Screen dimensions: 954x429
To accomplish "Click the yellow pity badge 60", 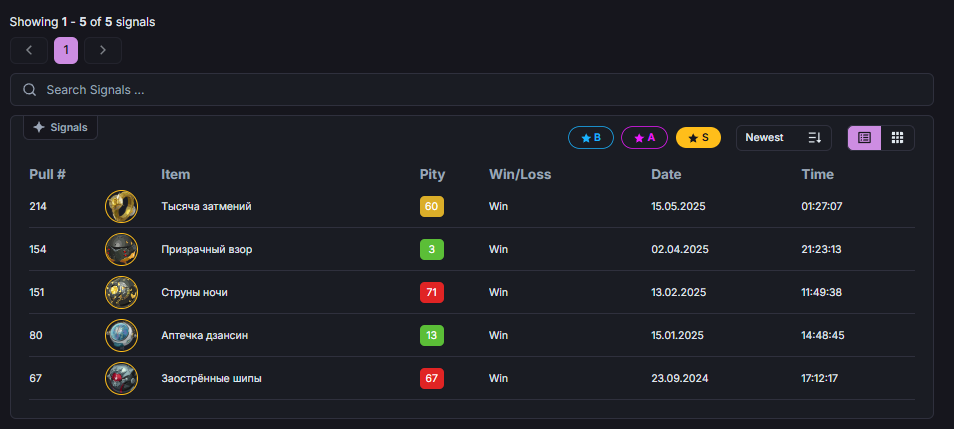I will 431,206.
